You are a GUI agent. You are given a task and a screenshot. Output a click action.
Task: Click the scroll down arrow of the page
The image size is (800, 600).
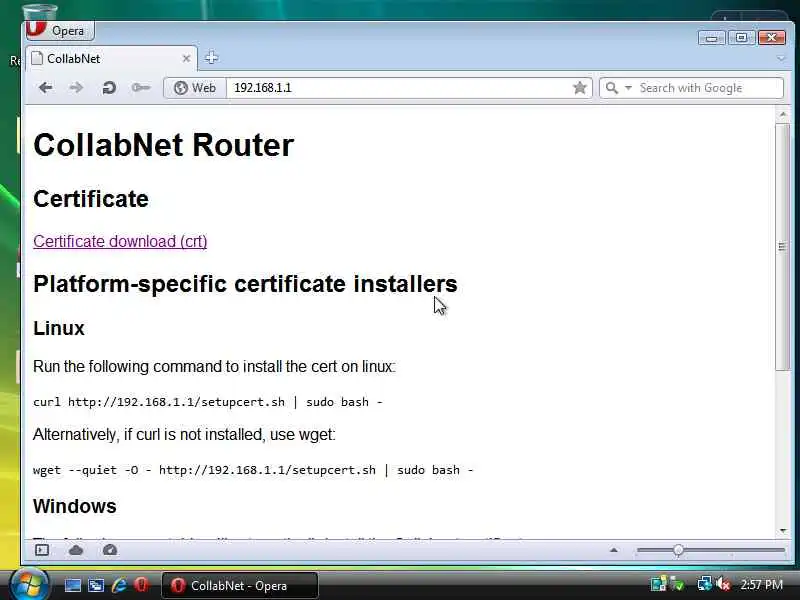pos(783,531)
